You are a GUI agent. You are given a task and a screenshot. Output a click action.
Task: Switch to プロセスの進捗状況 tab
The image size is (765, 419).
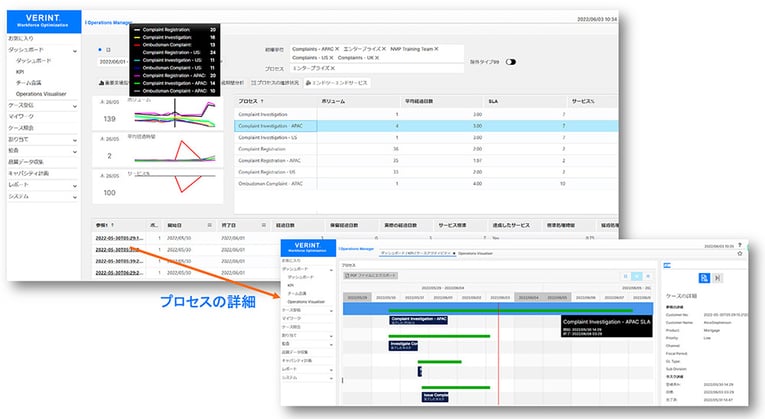tap(275, 83)
